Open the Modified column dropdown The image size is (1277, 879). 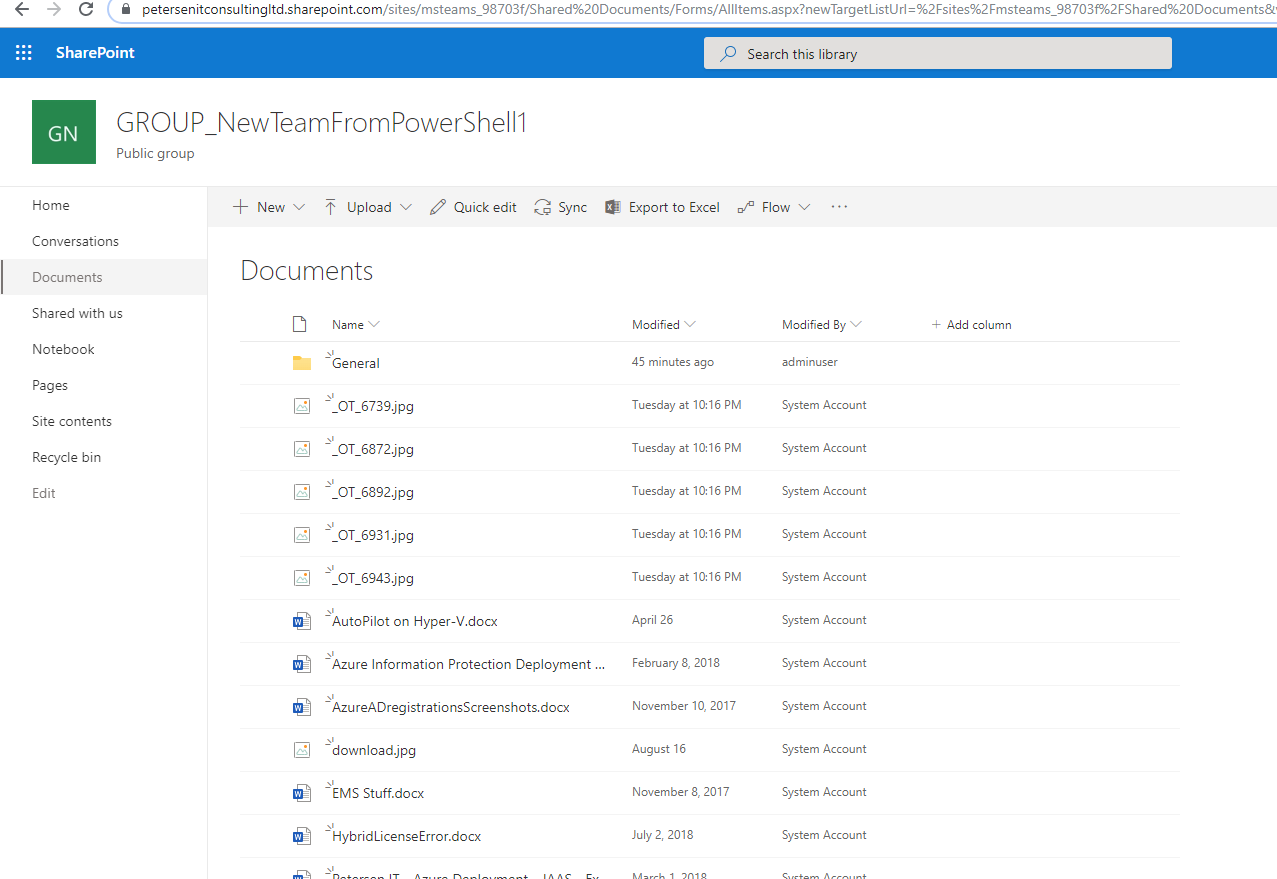click(x=690, y=324)
